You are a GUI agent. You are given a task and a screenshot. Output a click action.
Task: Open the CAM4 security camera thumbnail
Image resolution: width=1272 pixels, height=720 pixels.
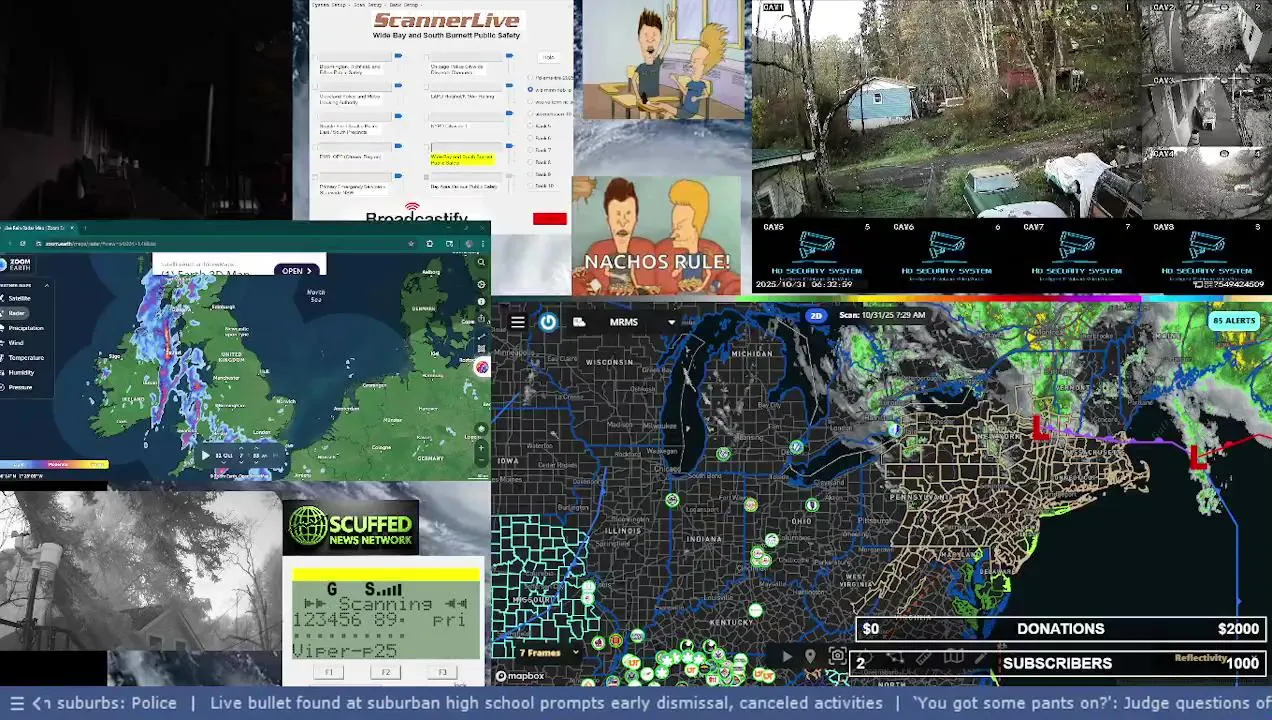[x=1206, y=183]
